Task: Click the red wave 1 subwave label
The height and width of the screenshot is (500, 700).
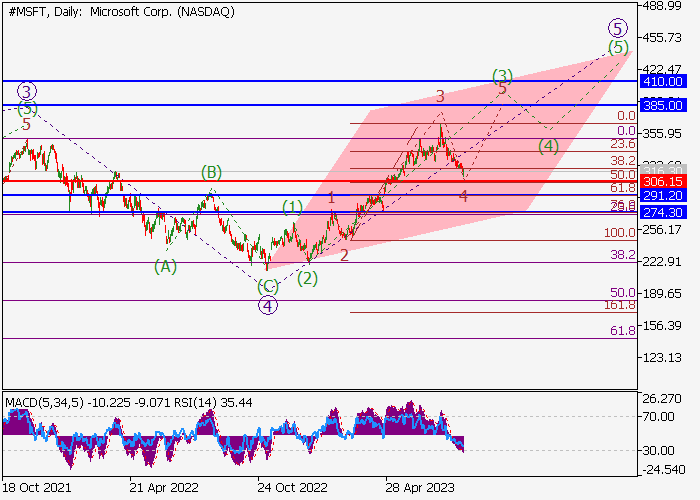Action: click(331, 198)
